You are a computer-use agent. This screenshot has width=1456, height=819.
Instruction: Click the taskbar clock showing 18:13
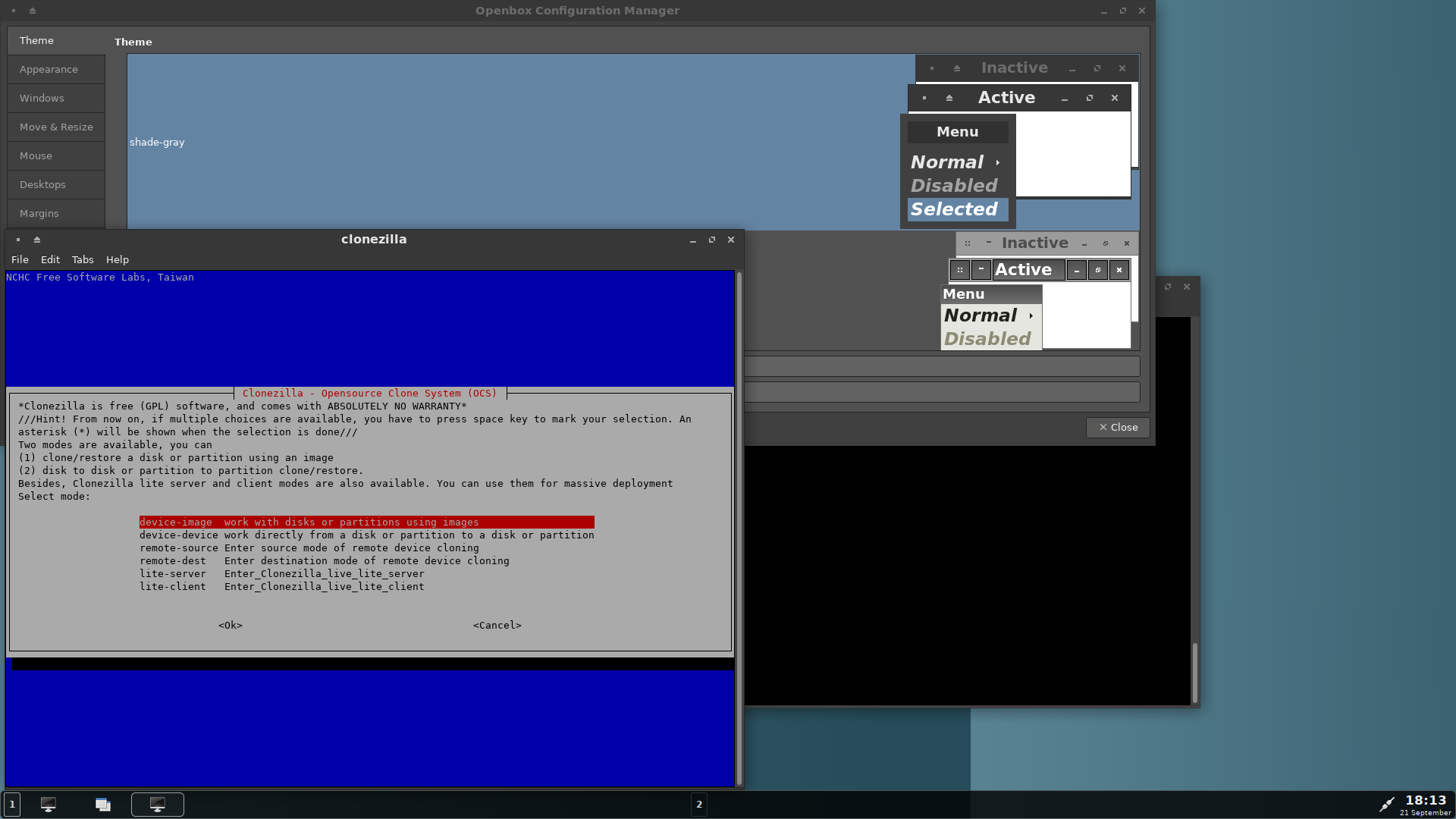pos(1426,800)
